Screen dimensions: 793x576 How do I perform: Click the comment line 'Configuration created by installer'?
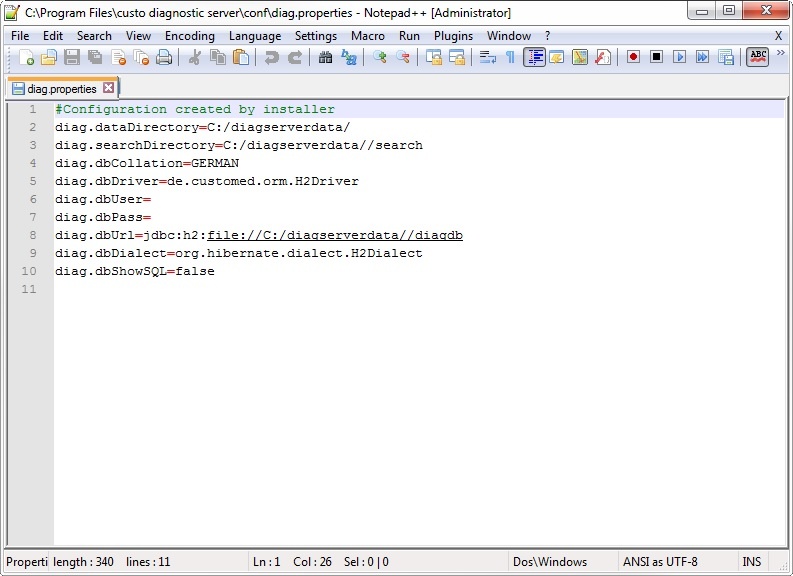(x=195, y=109)
